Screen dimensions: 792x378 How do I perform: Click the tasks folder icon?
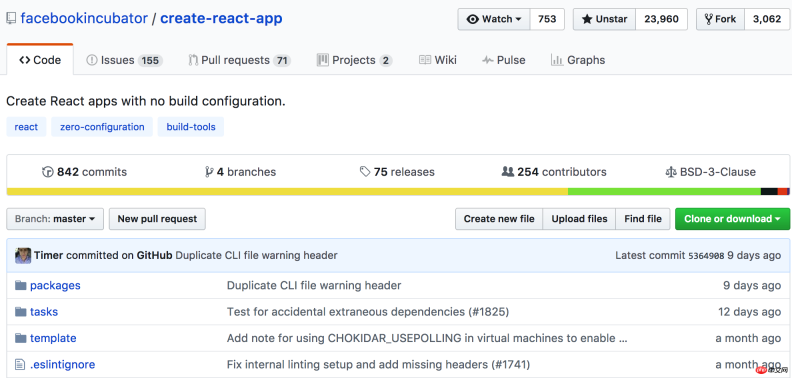(20, 312)
